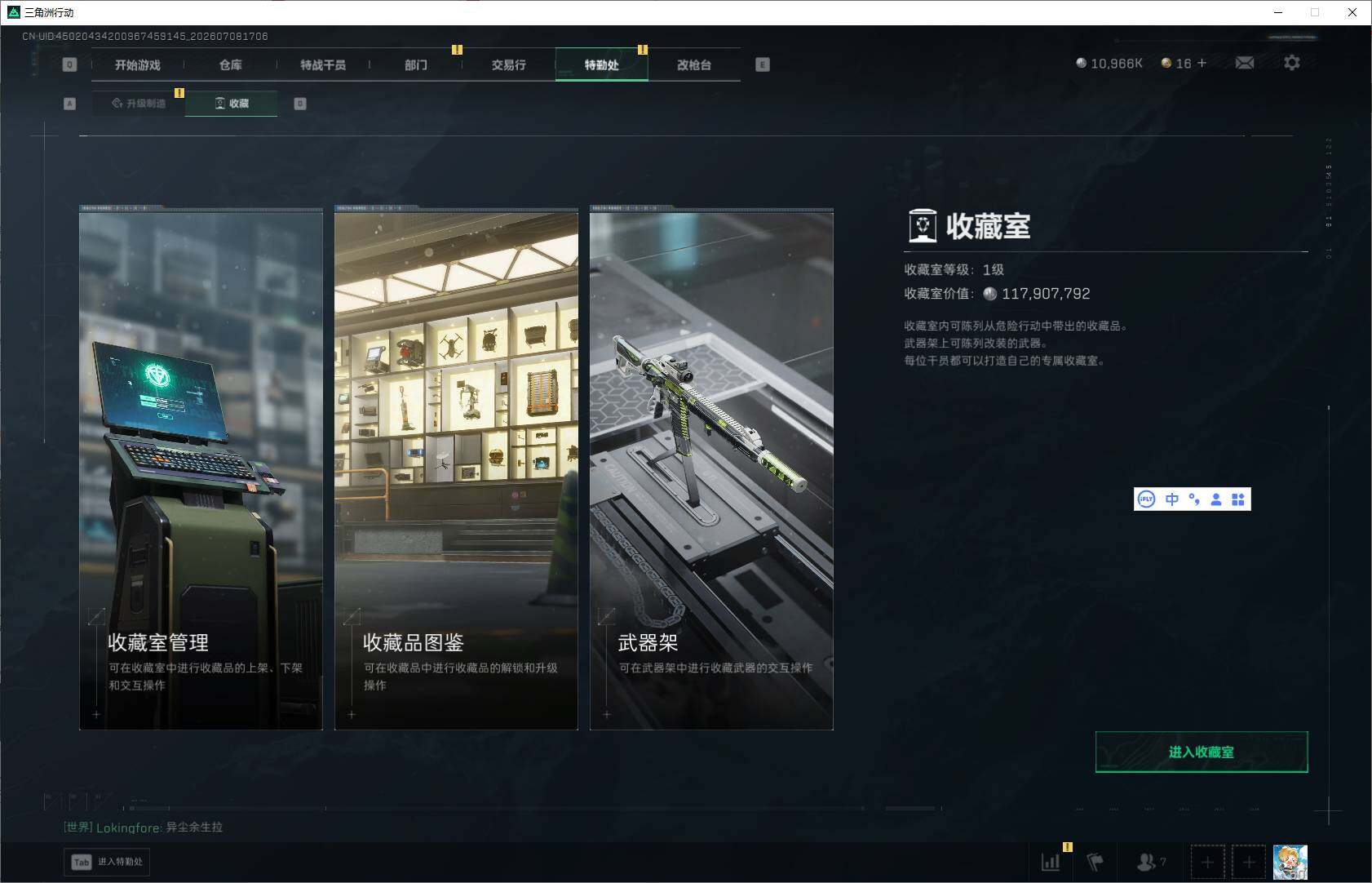Click the 收藏室 title icon
The height and width of the screenshot is (883, 1372).
point(923,226)
